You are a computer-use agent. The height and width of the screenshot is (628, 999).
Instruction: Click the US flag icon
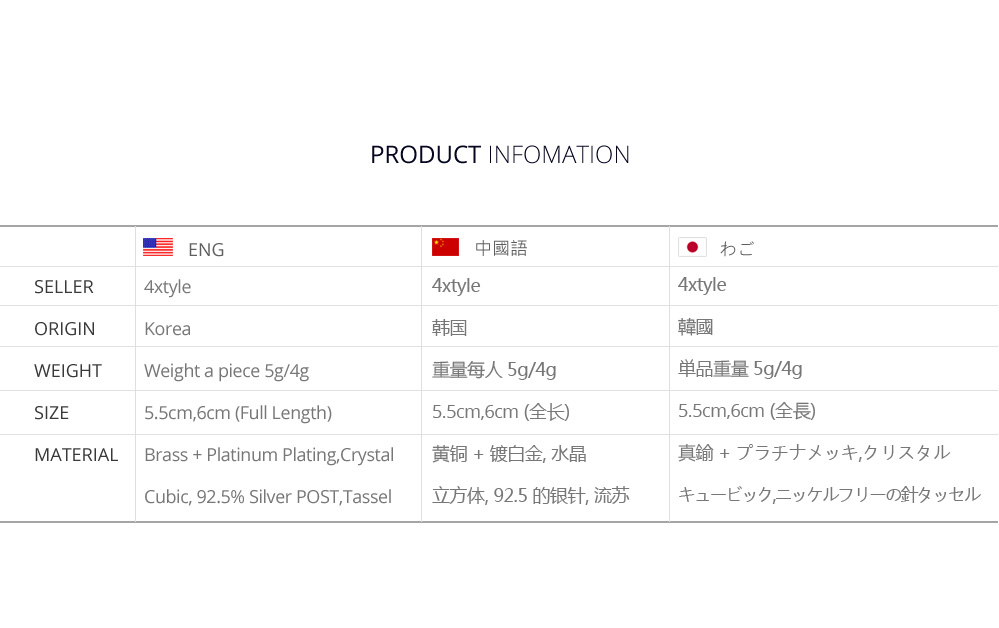point(158,247)
